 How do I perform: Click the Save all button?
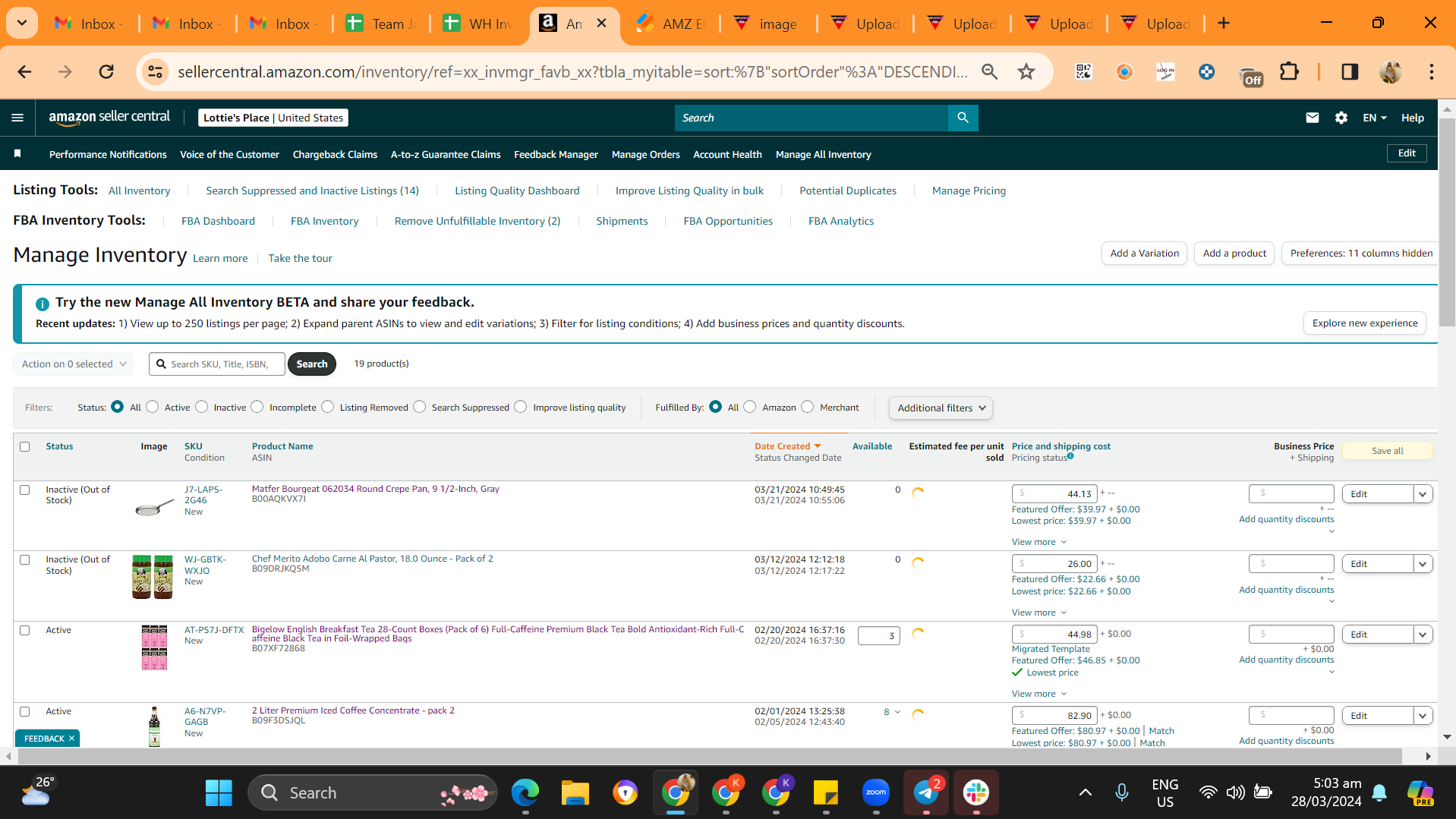[1387, 451]
